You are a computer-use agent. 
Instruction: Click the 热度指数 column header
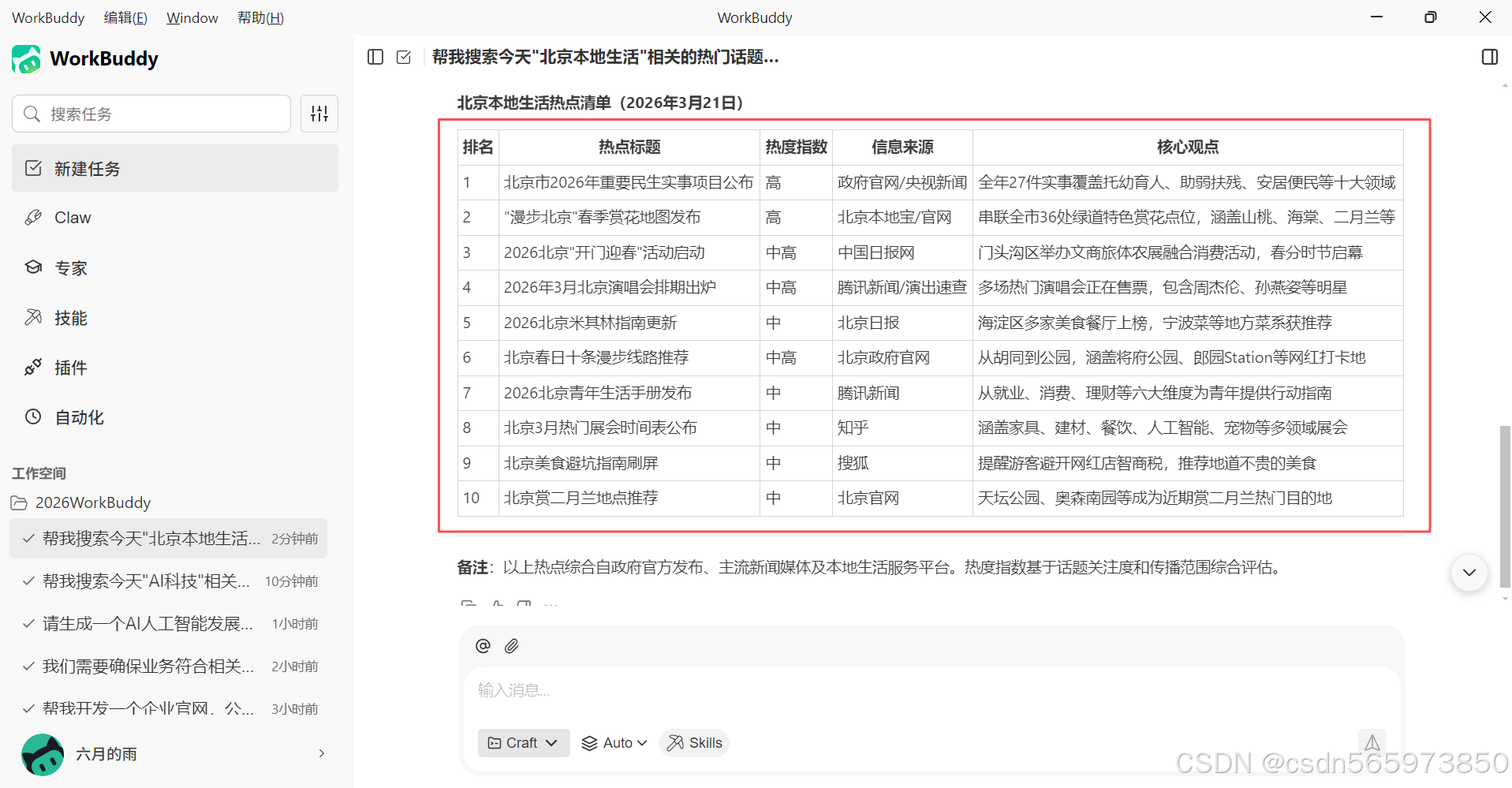(796, 147)
